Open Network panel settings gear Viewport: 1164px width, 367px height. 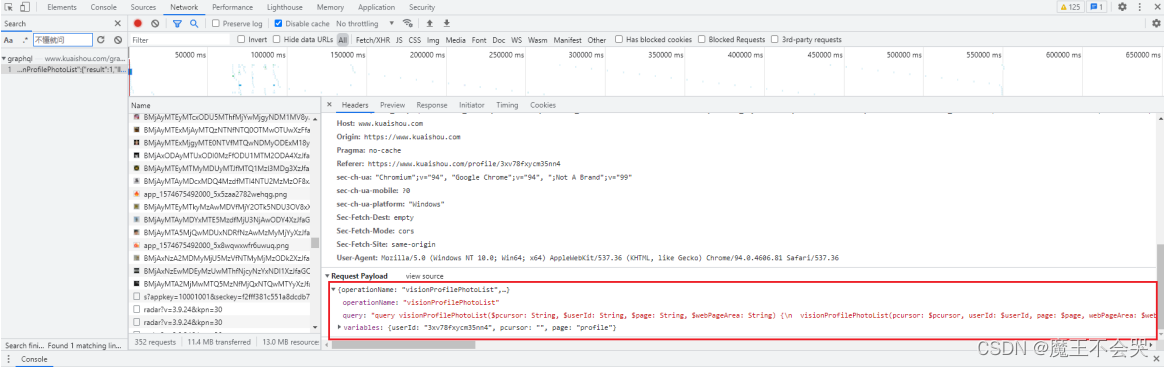(x=1156, y=24)
